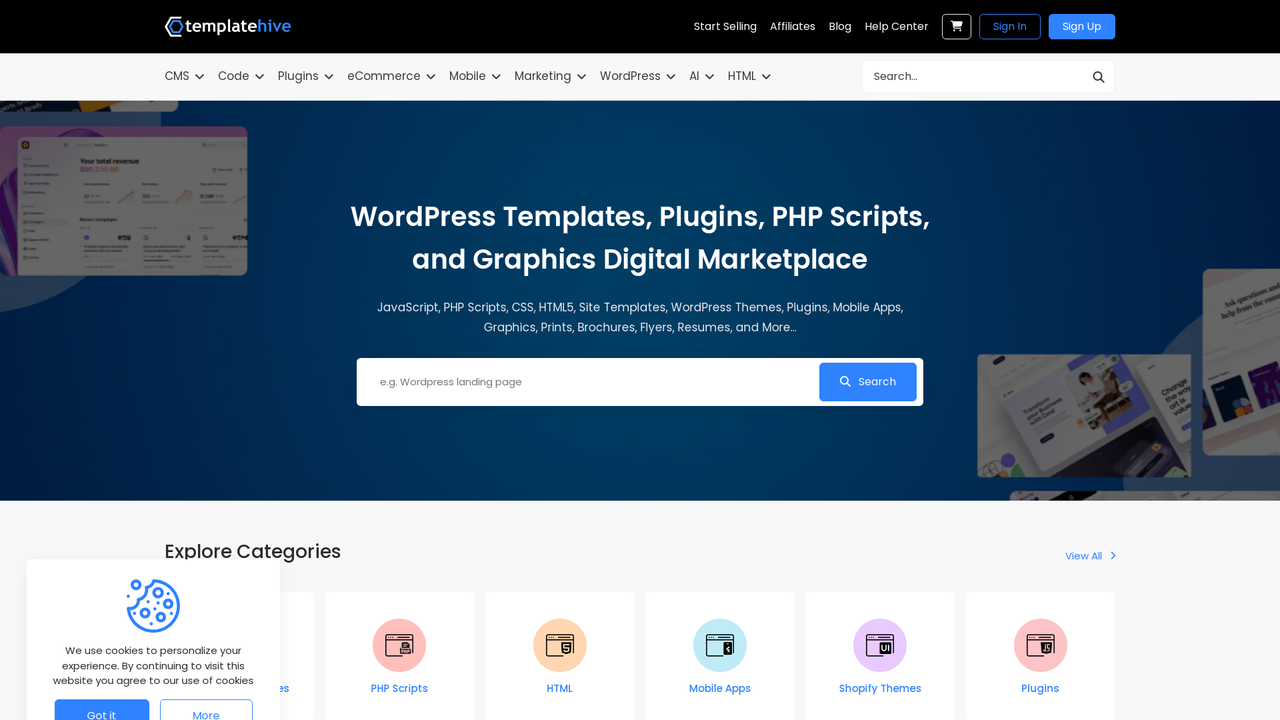Expand the CMS menu
The image size is (1280, 720).
184,76
